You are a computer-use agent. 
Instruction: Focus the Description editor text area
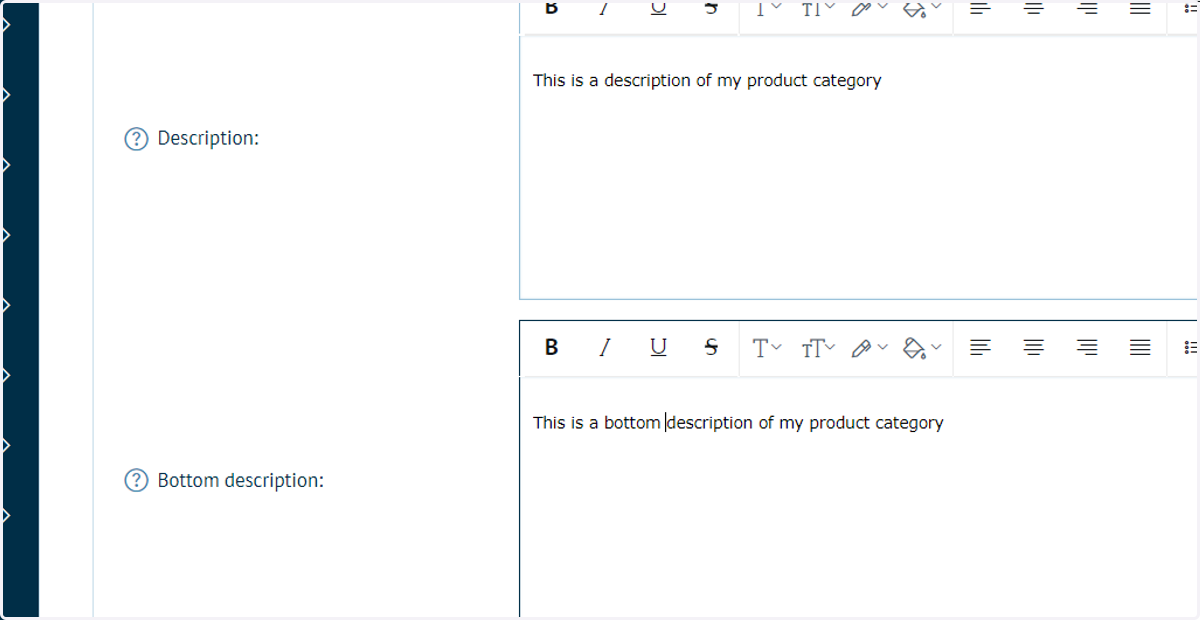pyautogui.click(x=859, y=167)
